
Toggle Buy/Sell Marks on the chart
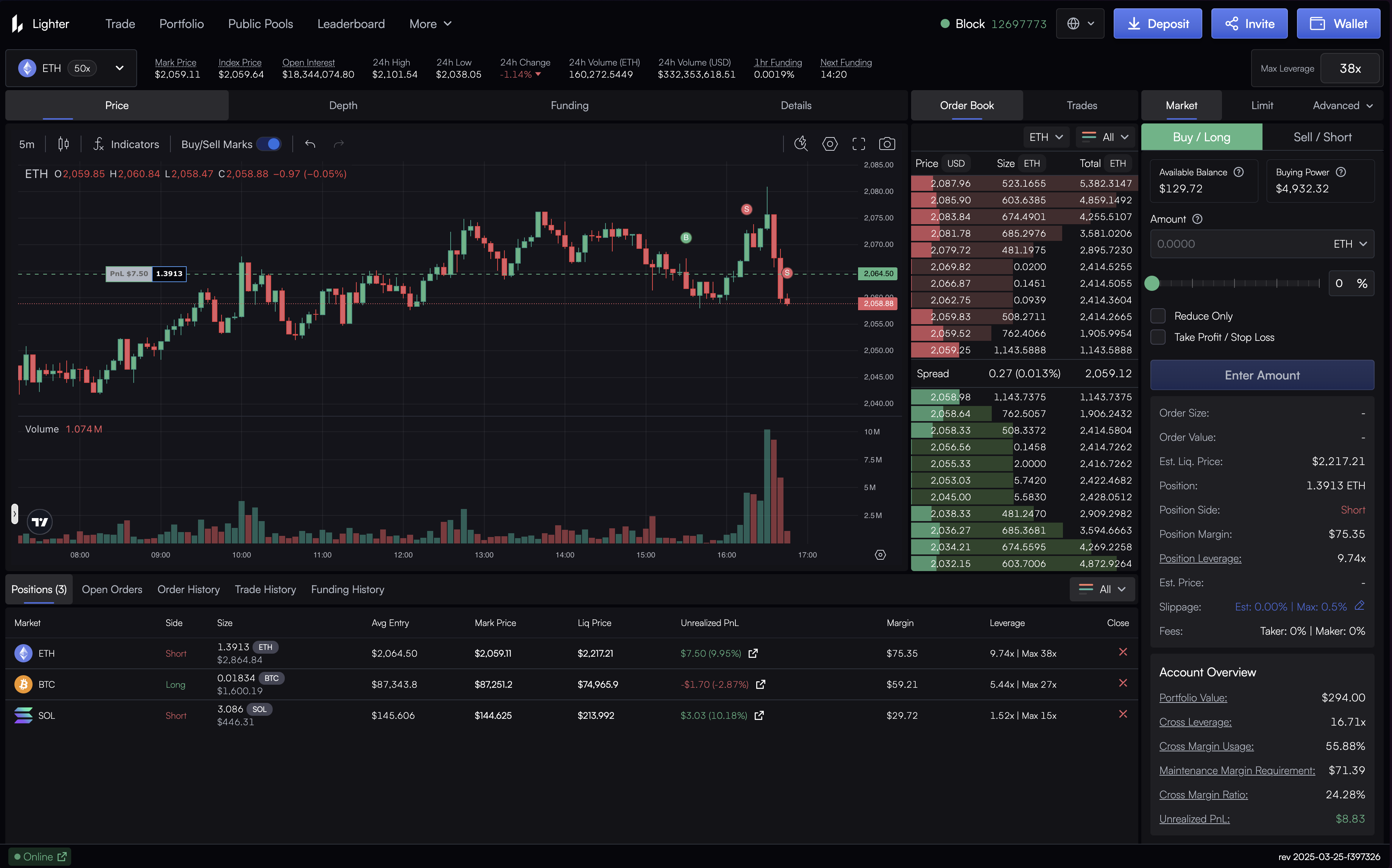(268, 144)
